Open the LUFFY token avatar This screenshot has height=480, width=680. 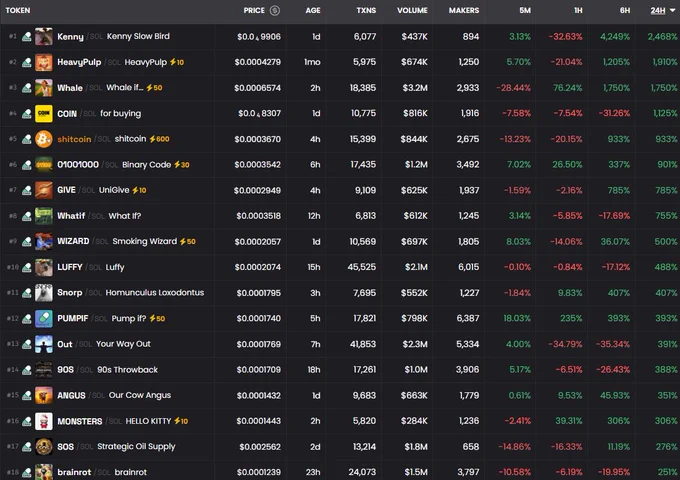point(44,267)
